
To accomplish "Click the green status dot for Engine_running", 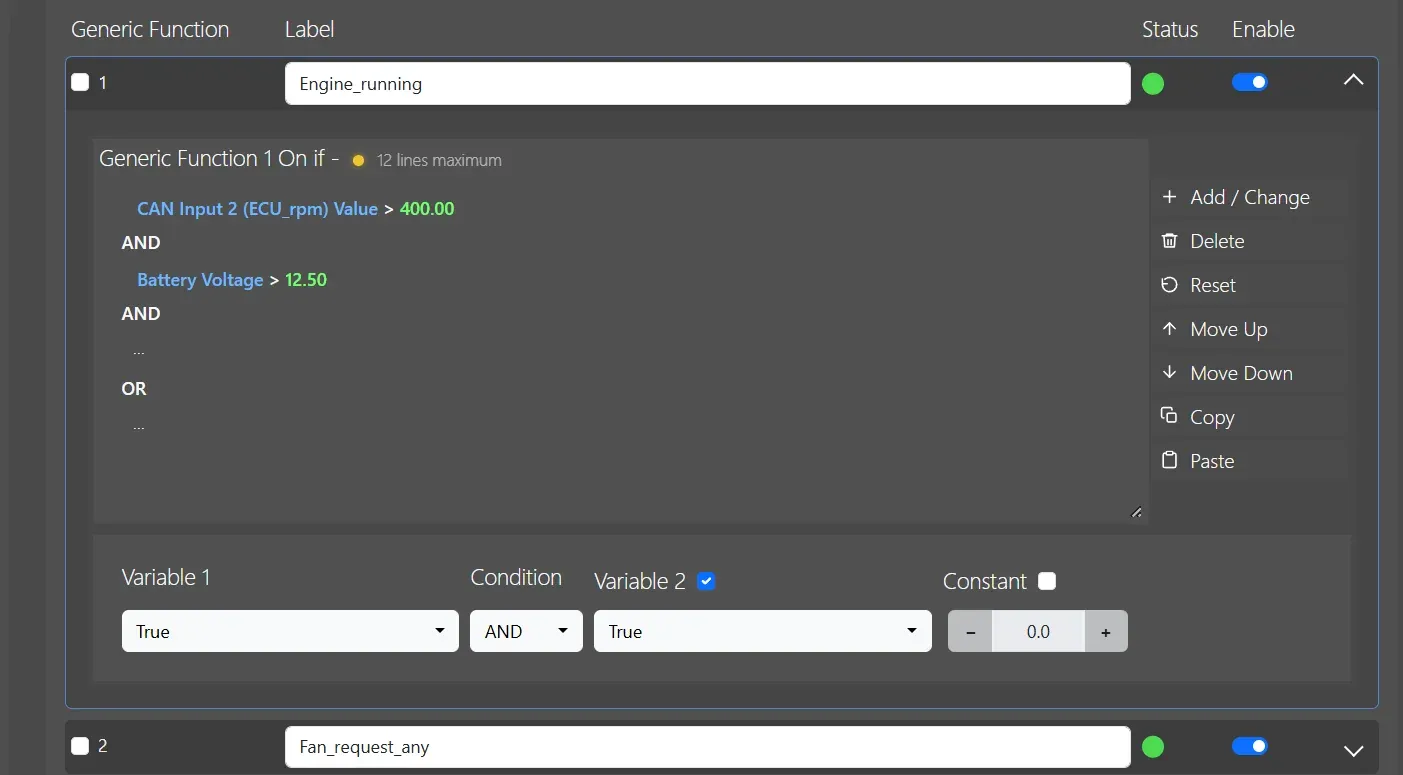I will [1153, 84].
